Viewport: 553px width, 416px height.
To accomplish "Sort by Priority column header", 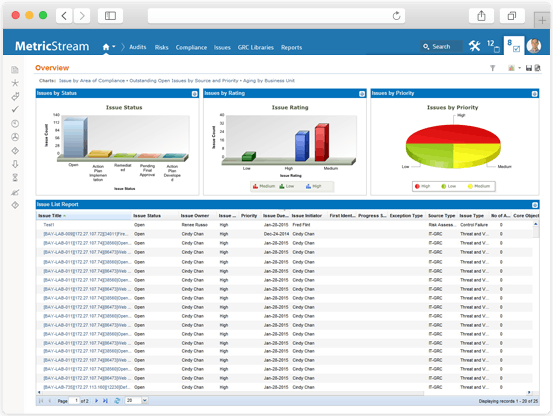I will tap(249, 216).
